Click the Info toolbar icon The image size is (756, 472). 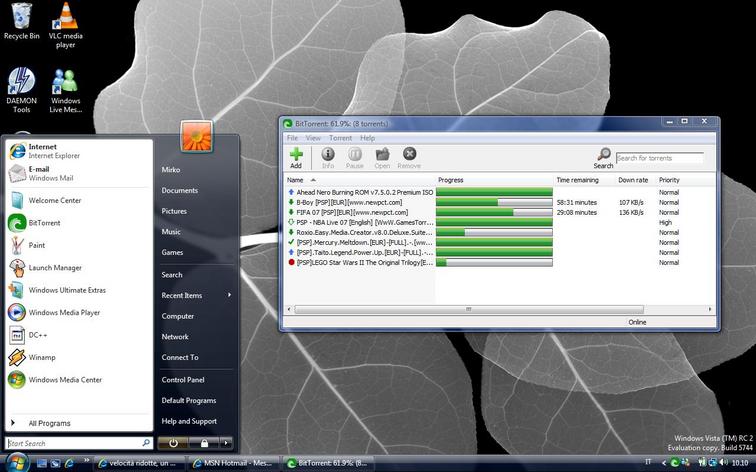click(x=328, y=156)
